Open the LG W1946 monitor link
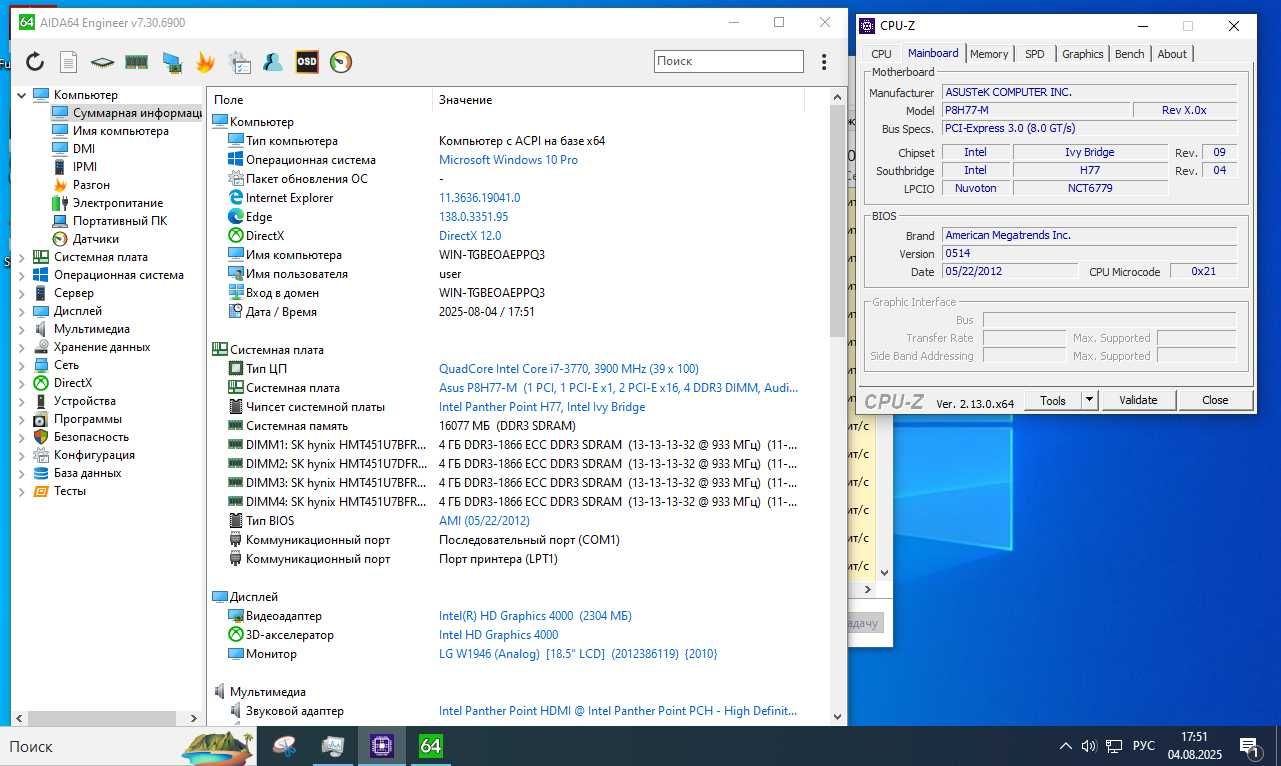This screenshot has width=1281, height=766. coord(578,654)
